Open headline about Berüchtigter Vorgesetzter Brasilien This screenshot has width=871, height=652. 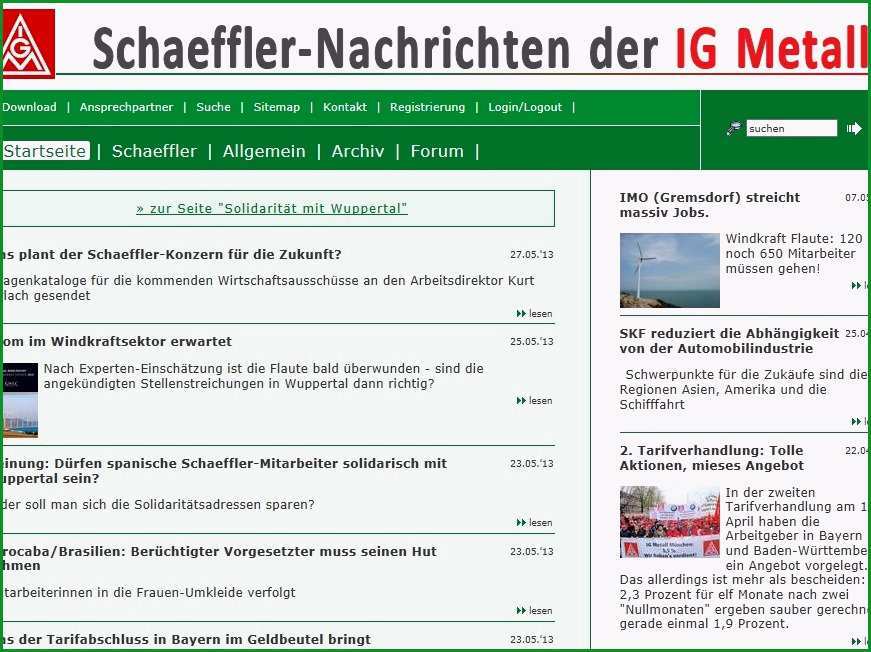tap(219, 558)
